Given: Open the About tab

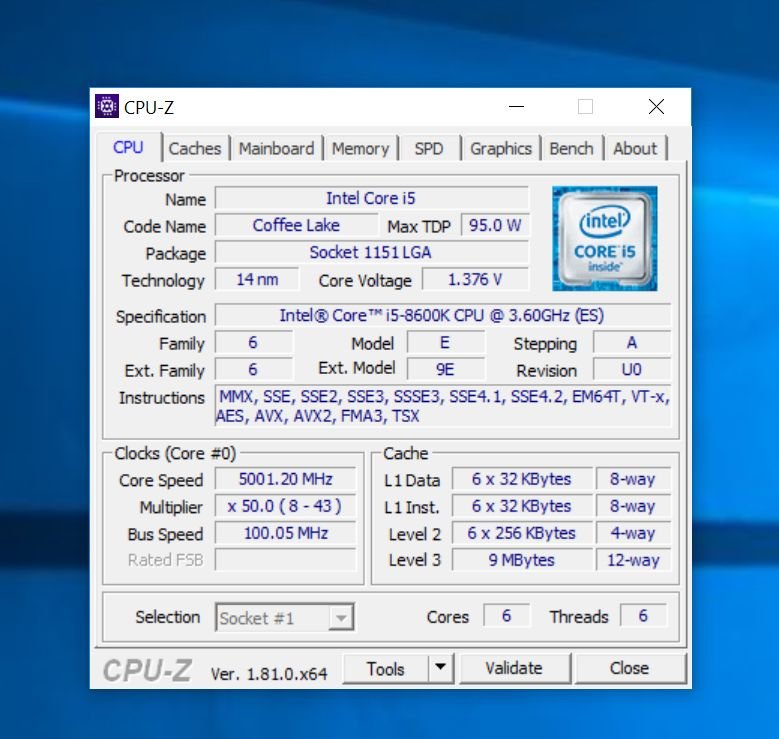Looking at the screenshot, I should coord(635,149).
